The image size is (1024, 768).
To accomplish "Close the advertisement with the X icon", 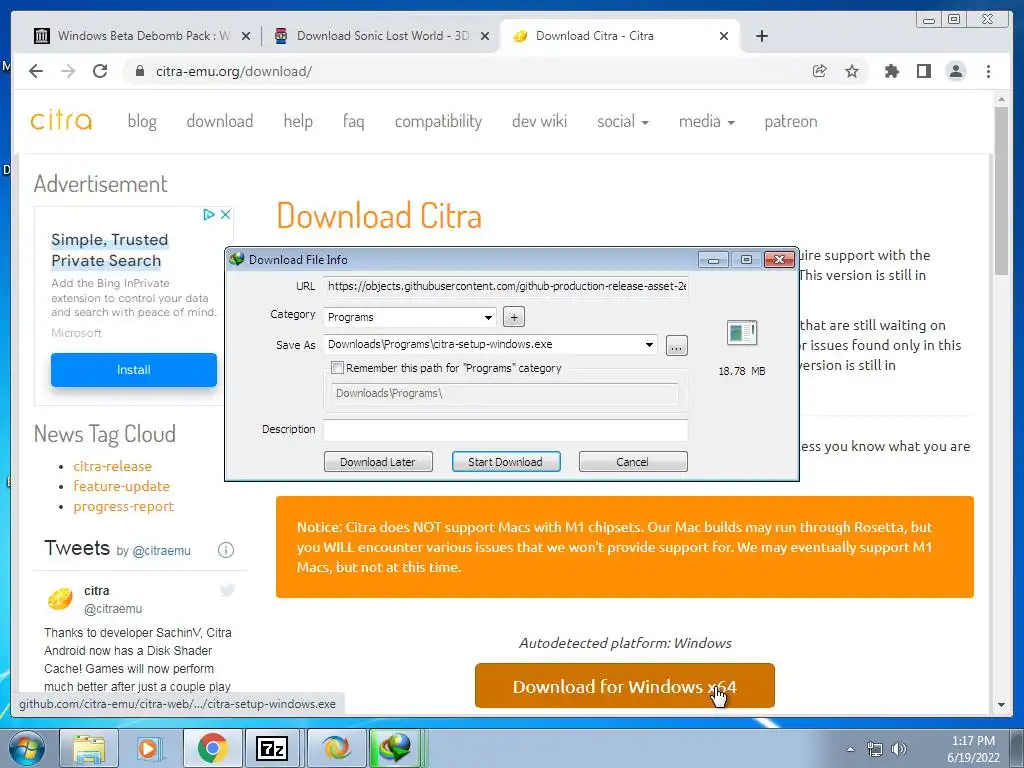I will click(x=225, y=214).
